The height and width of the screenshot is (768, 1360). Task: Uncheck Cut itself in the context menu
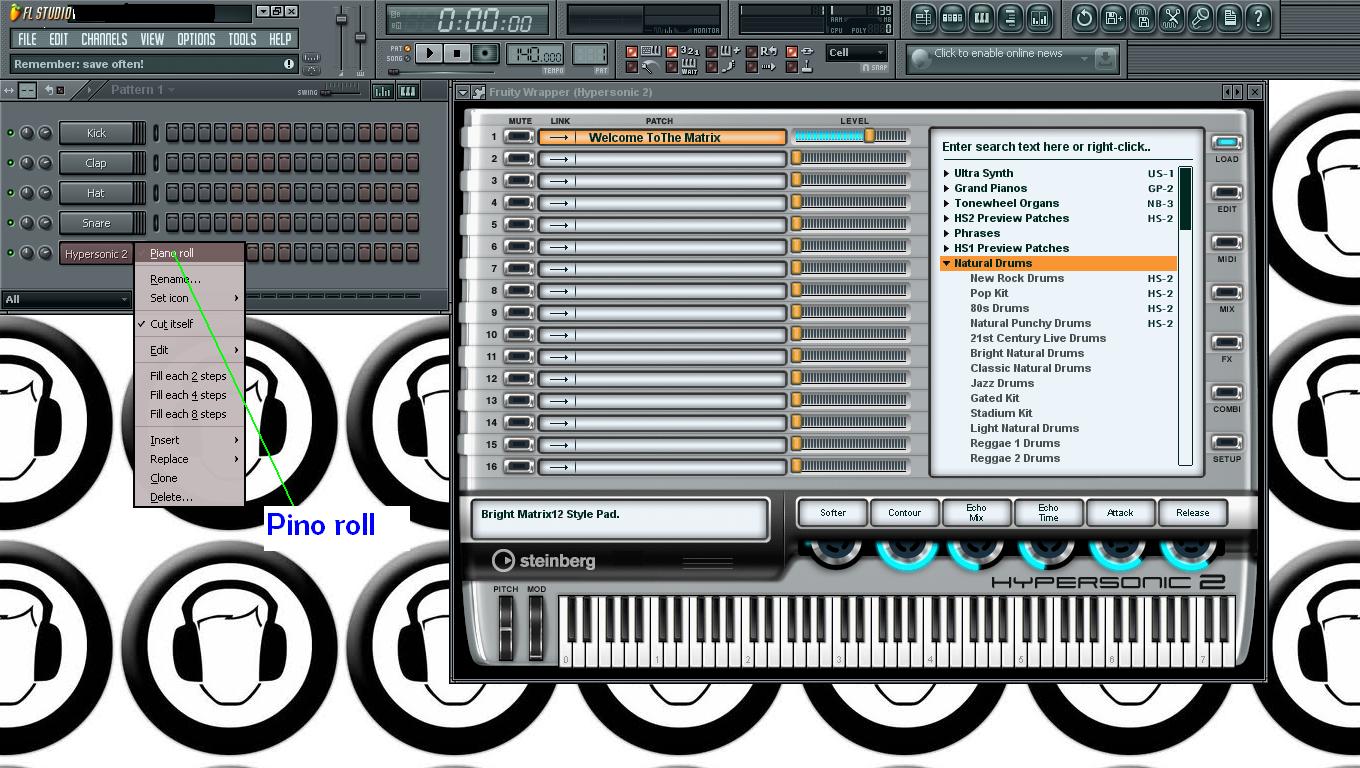pyautogui.click(x=170, y=323)
